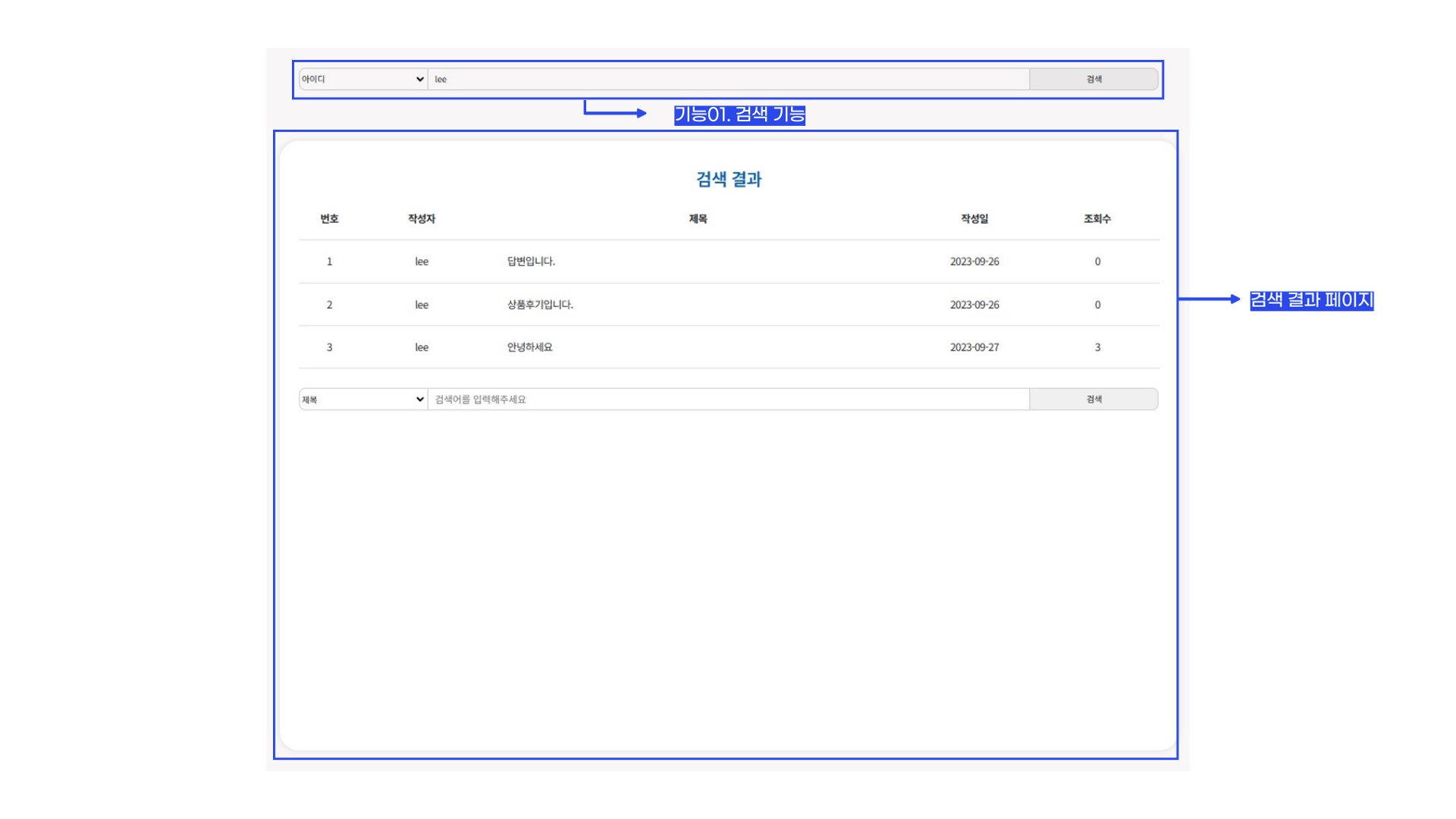Click the 제목 column header

[698, 218]
